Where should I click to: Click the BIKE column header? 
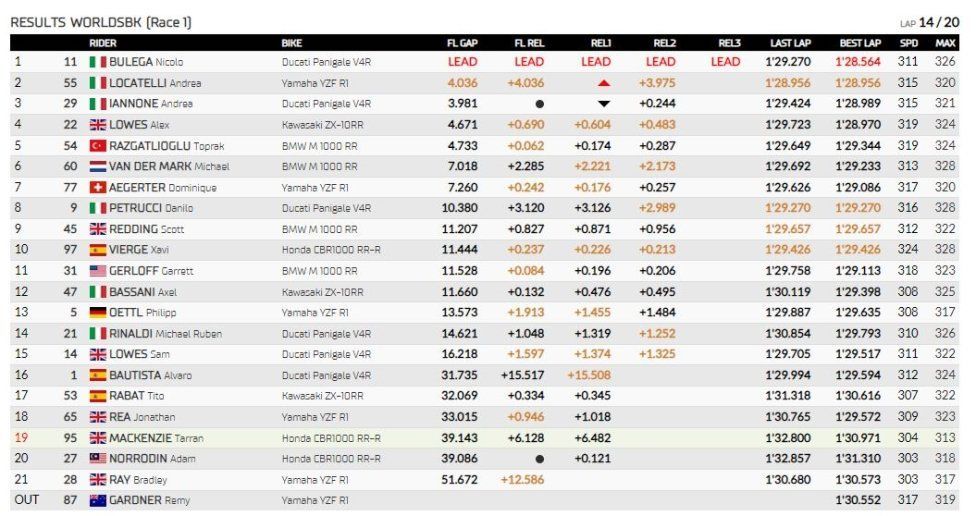tap(292, 43)
